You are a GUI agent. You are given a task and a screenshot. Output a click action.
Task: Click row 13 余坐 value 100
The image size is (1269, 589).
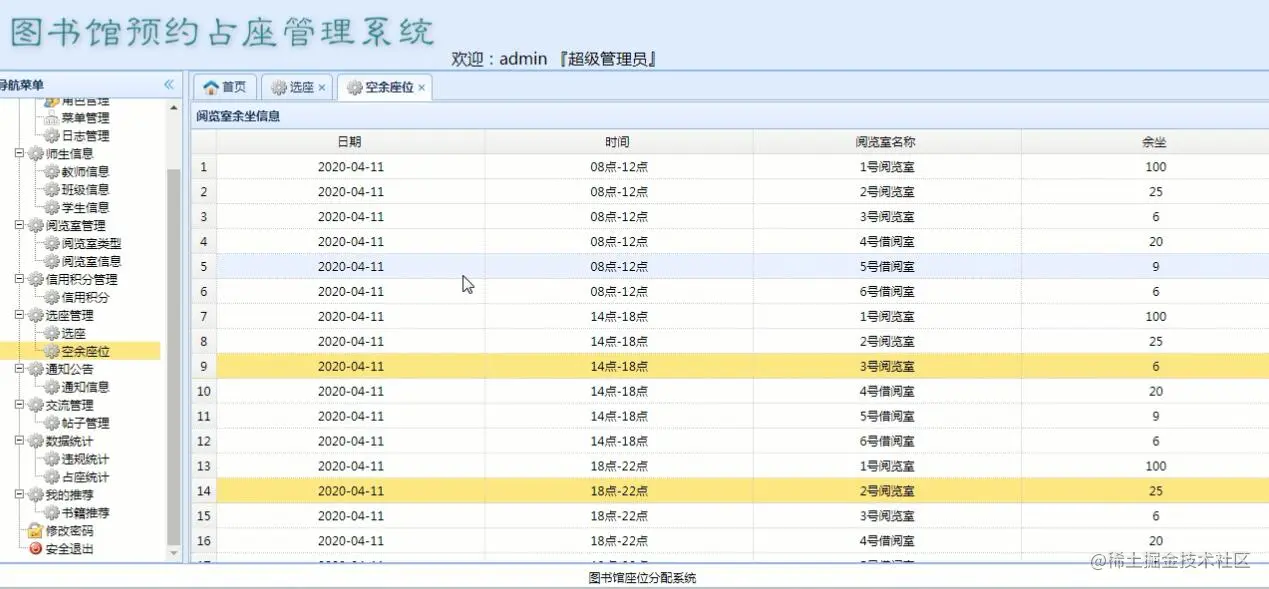tap(1155, 467)
